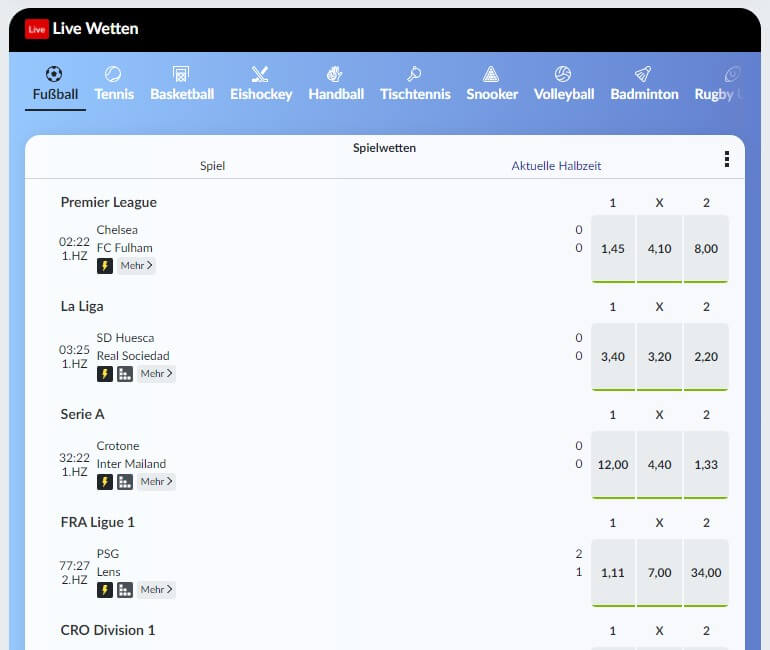Select the Eishockey sticks icon

[x=260, y=74]
